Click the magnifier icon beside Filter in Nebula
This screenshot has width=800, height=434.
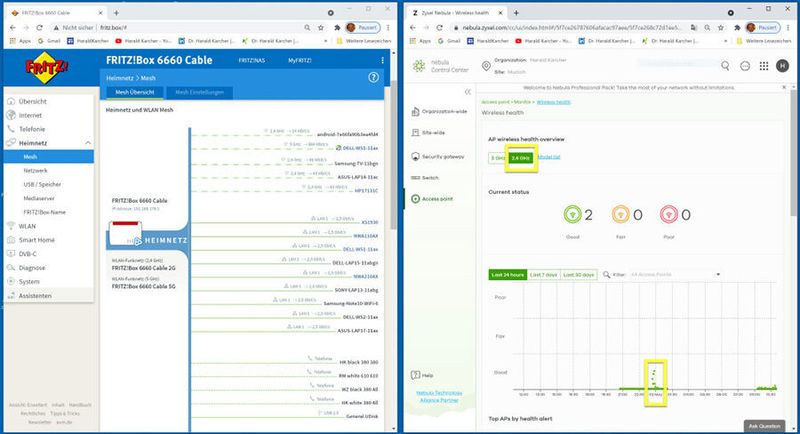coord(606,274)
